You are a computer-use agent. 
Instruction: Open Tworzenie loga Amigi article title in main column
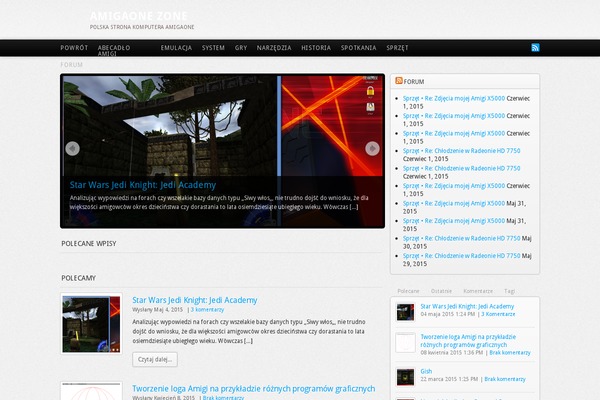coord(254,389)
